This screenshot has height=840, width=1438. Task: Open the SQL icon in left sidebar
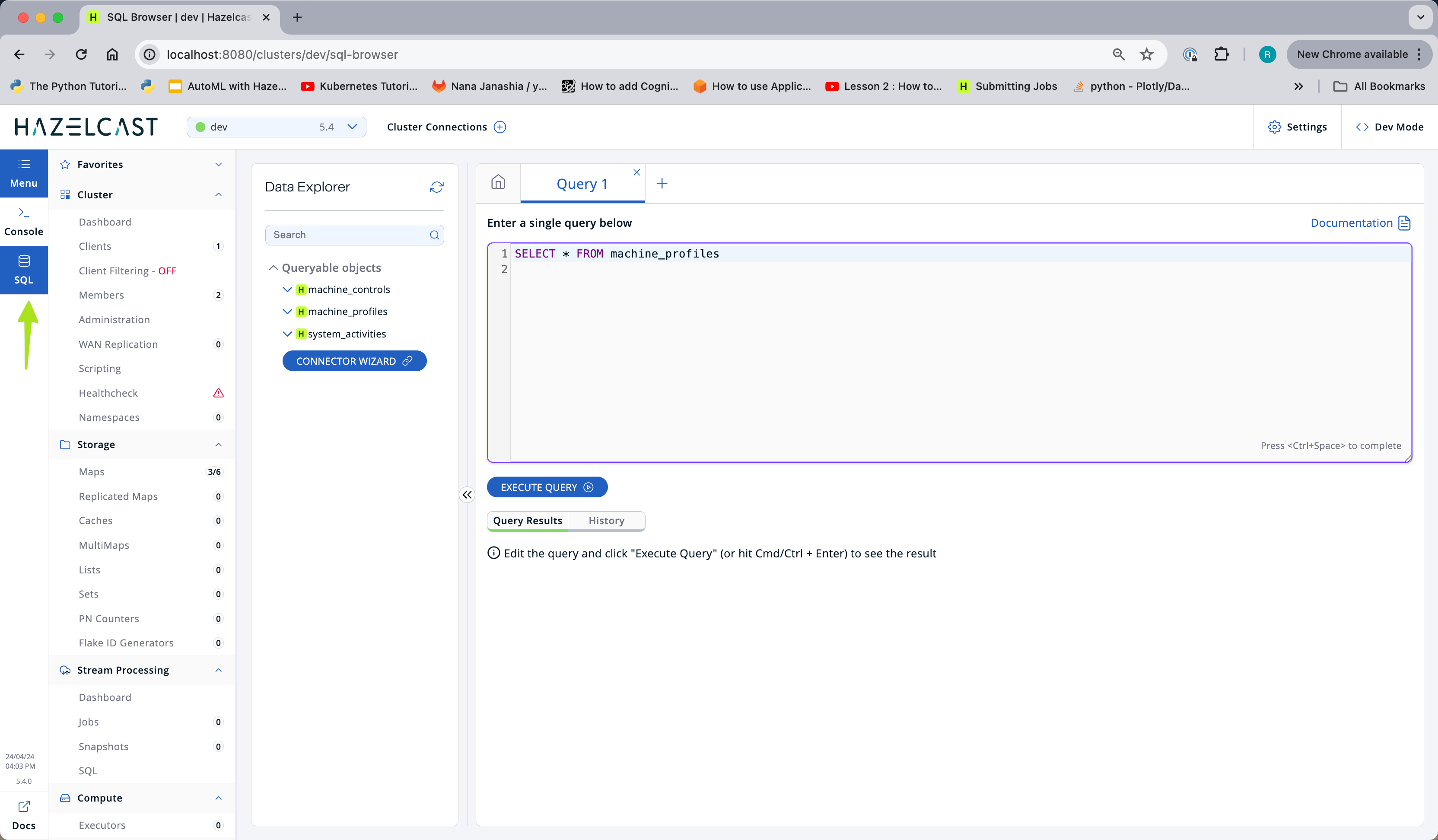[x=24, y=269]
